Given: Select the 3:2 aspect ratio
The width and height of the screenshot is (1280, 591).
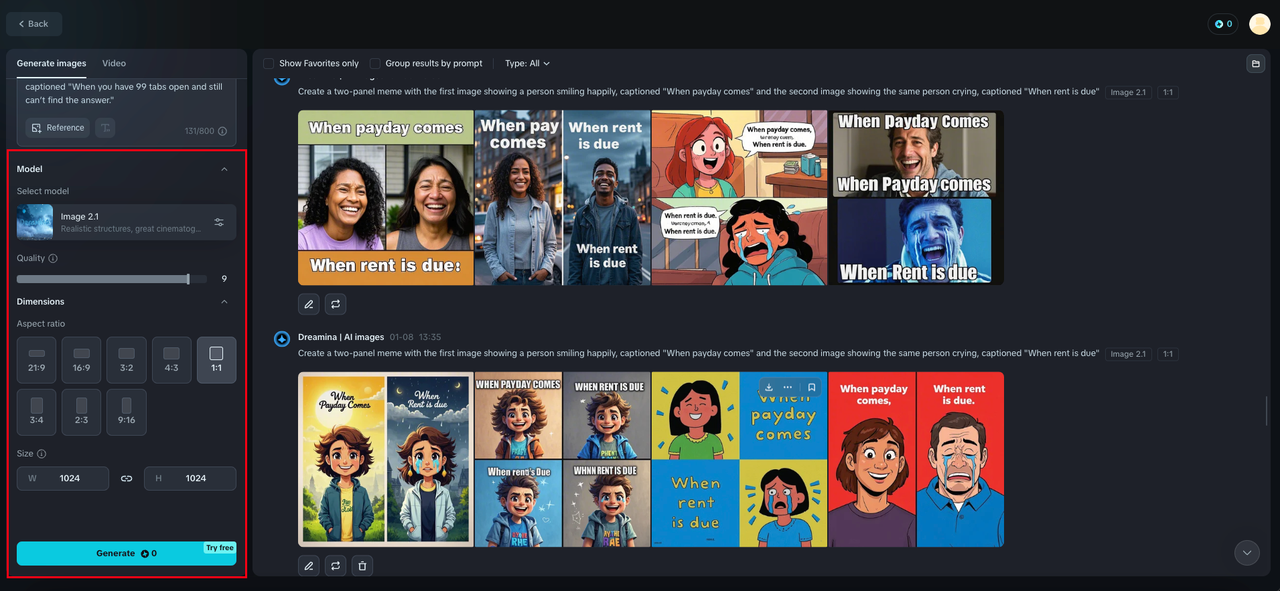Looking at the screenshot, I should pyautogui.click(x=126, y=361).
